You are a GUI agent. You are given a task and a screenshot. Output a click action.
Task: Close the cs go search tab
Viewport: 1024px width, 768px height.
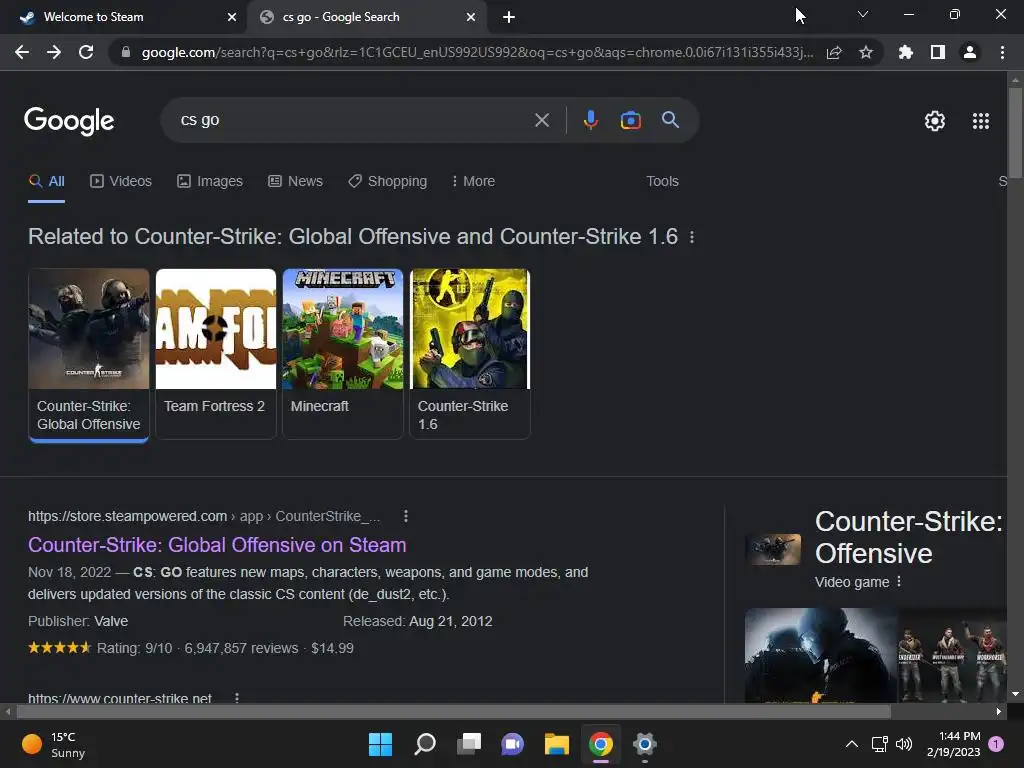tap(471, 17)
